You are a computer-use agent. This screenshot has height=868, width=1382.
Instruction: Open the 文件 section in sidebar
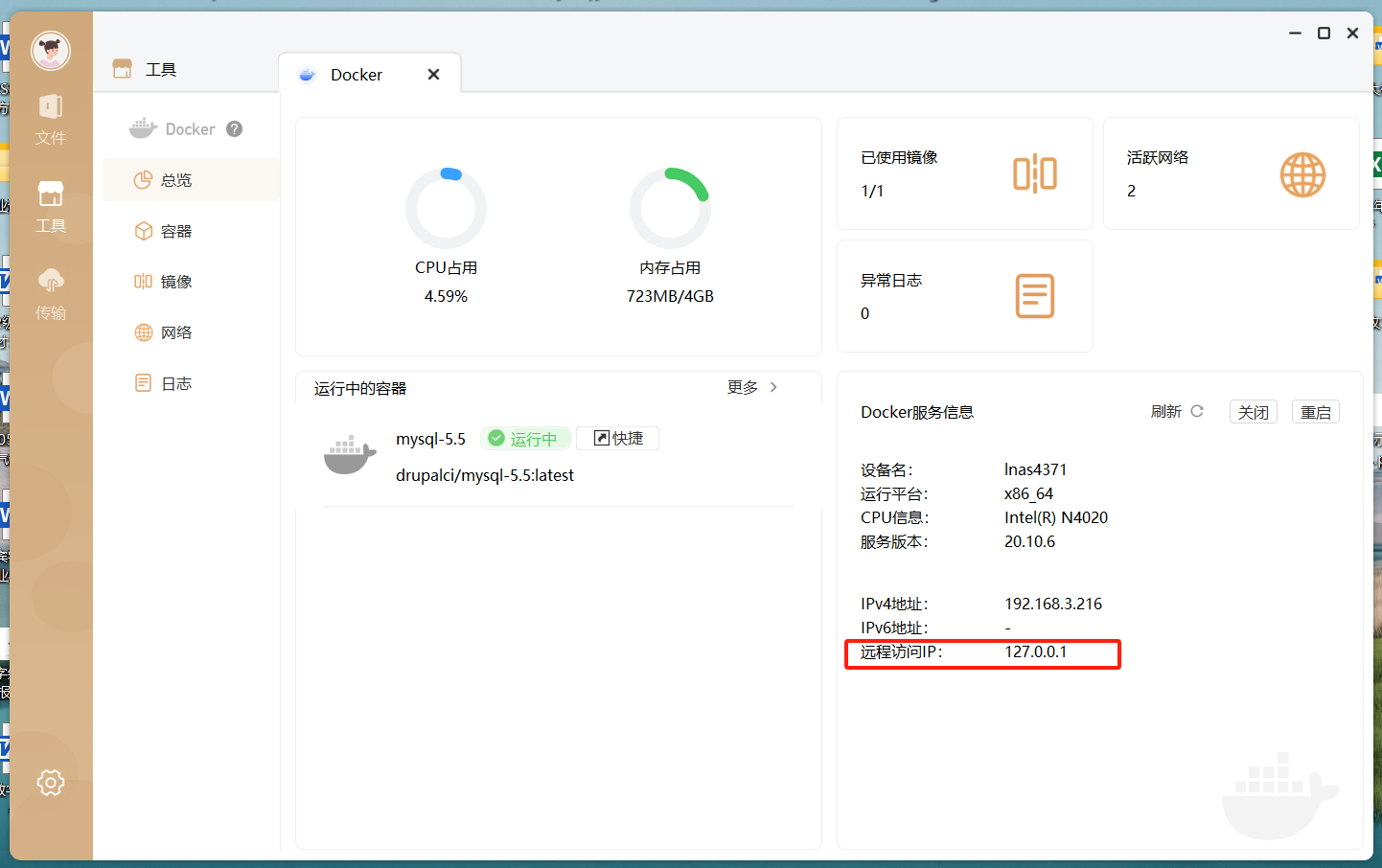point(51,120)
